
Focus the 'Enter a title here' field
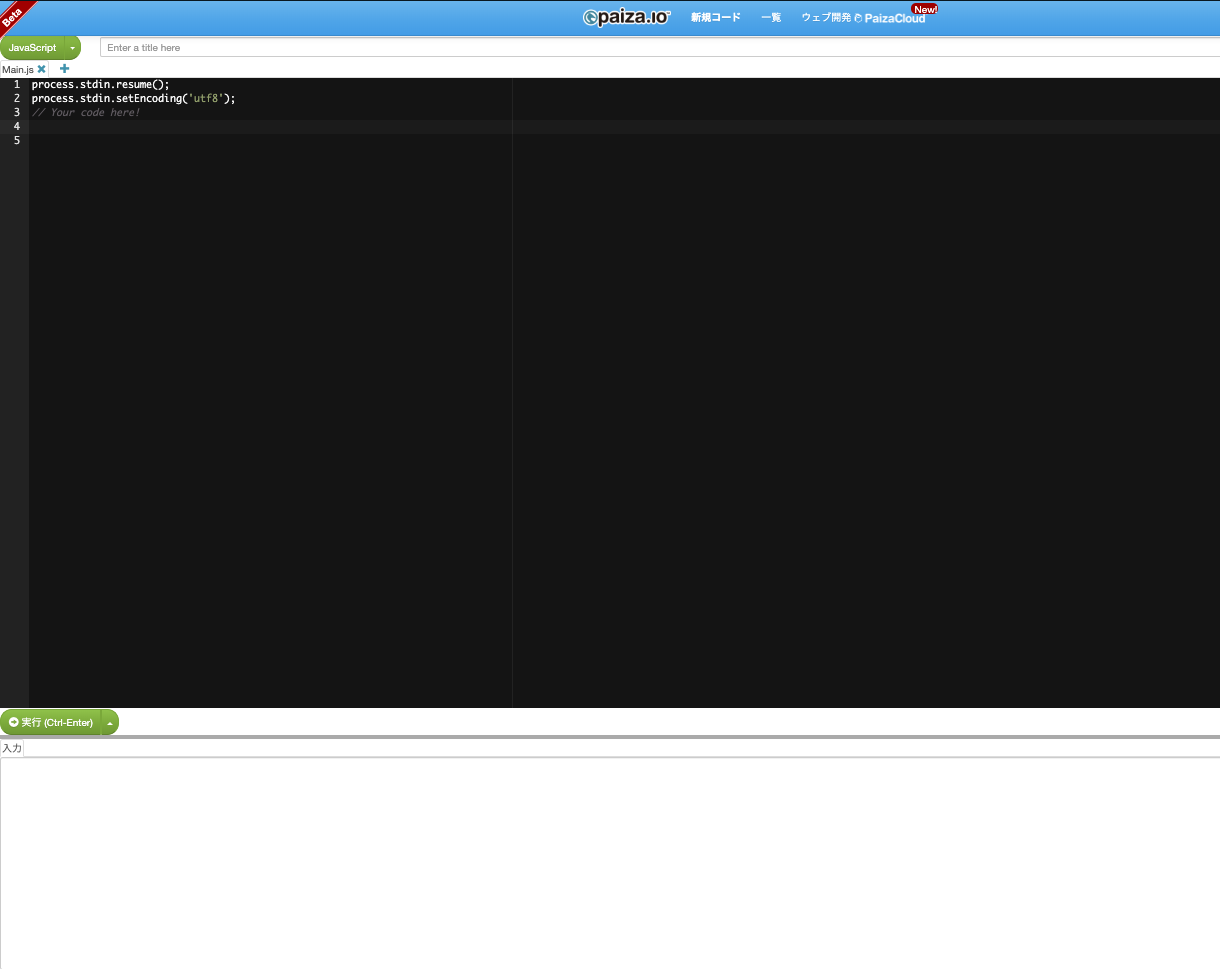click(x=660, y=47)
